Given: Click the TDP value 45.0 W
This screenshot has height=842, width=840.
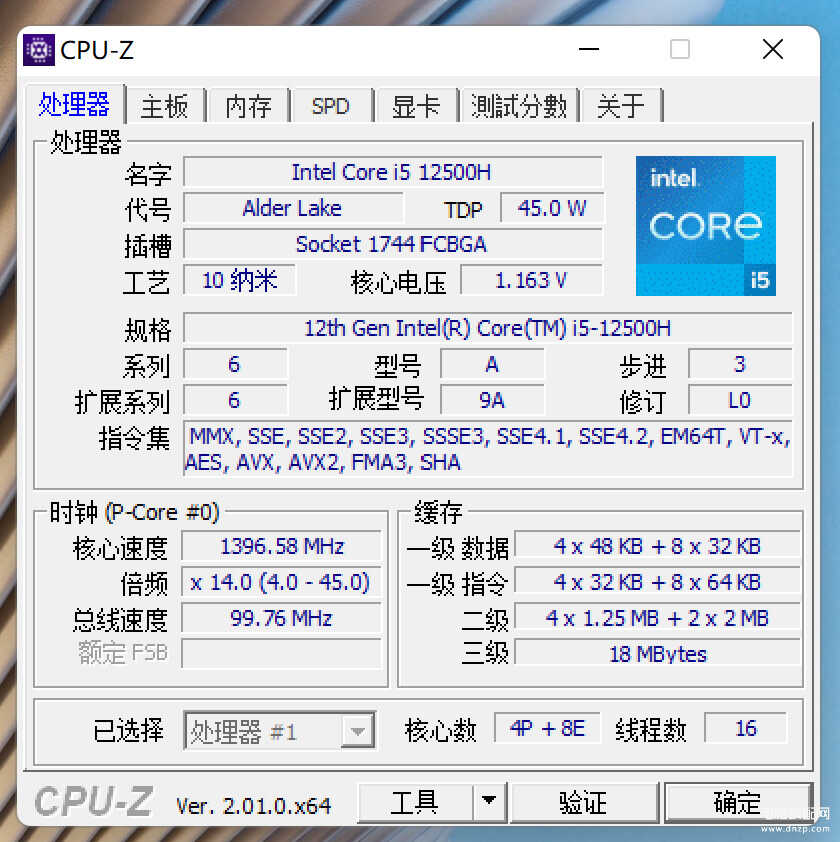Looking at the screenshot, I should [552, 208].
